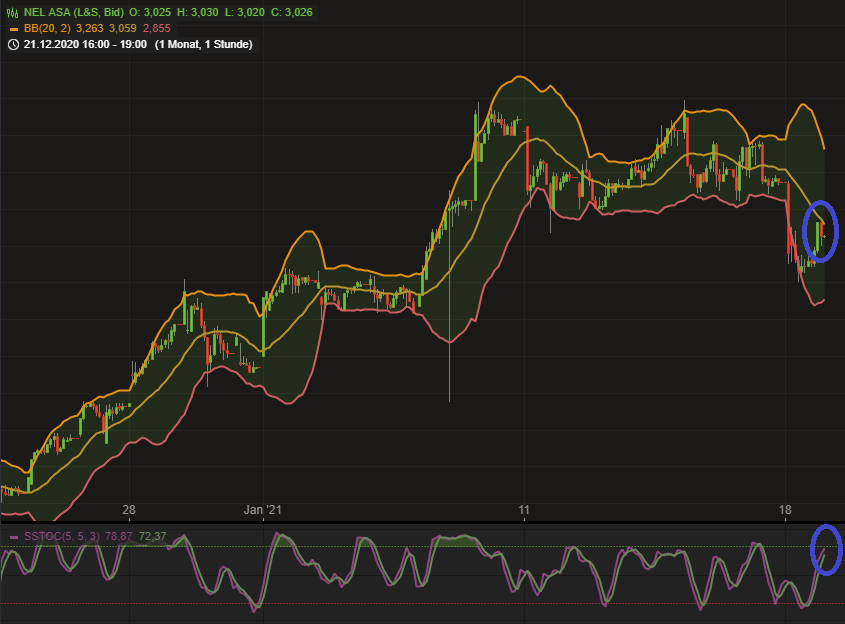
Task: Click the SSTOC value 78,87
Action: [119, 537]
